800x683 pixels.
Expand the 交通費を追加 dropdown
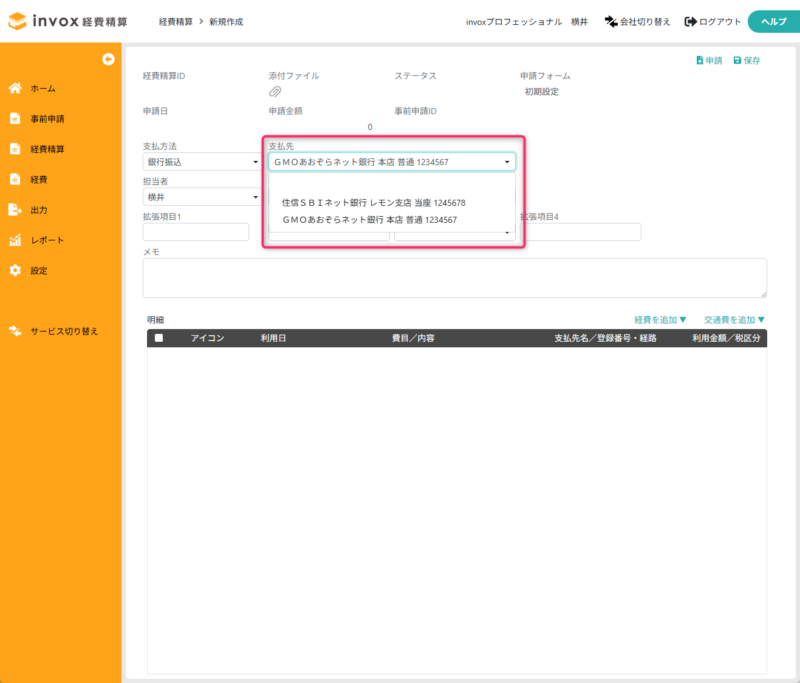(733, 320)
